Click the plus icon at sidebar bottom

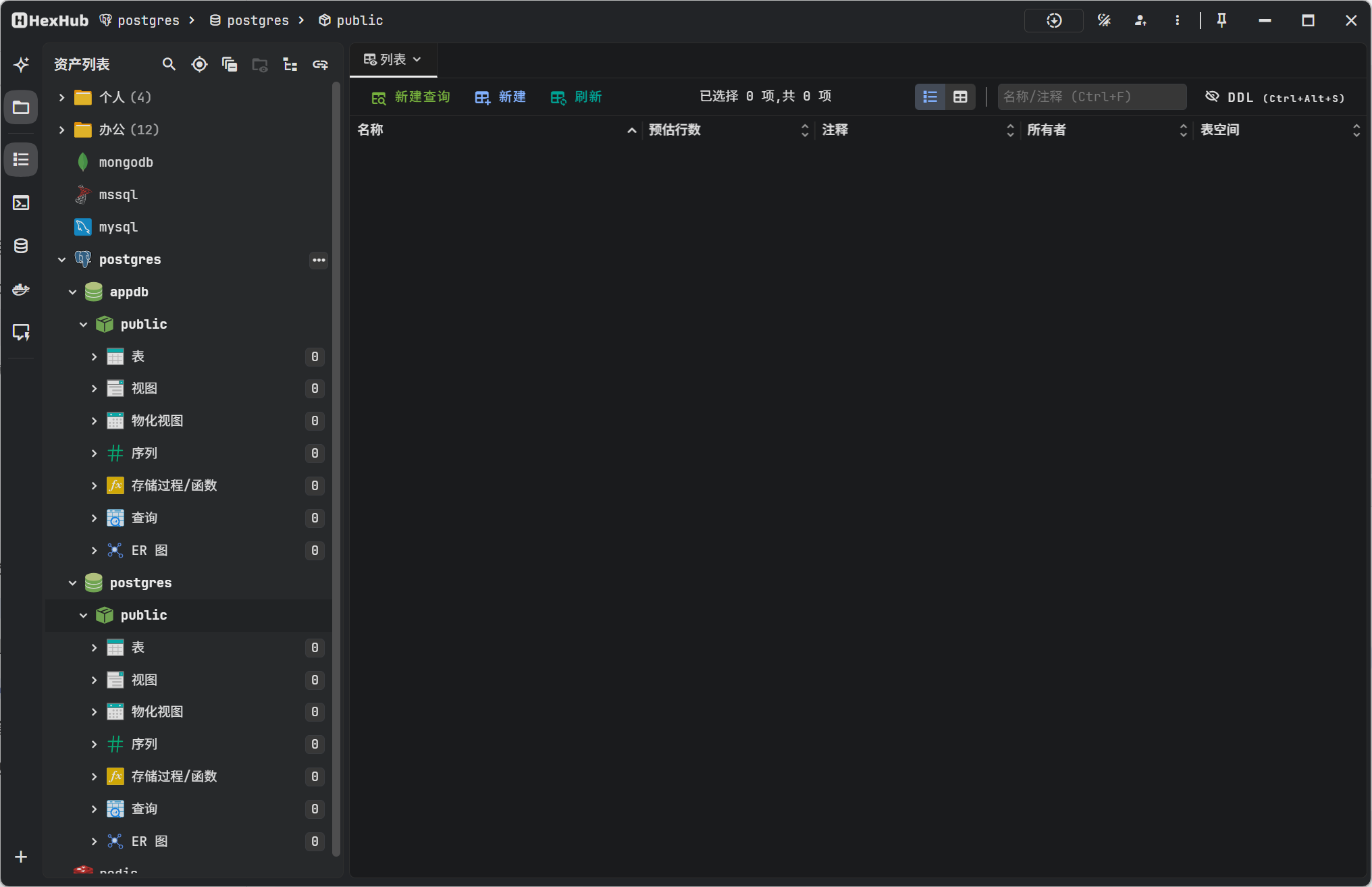click(x=21, y=857)
